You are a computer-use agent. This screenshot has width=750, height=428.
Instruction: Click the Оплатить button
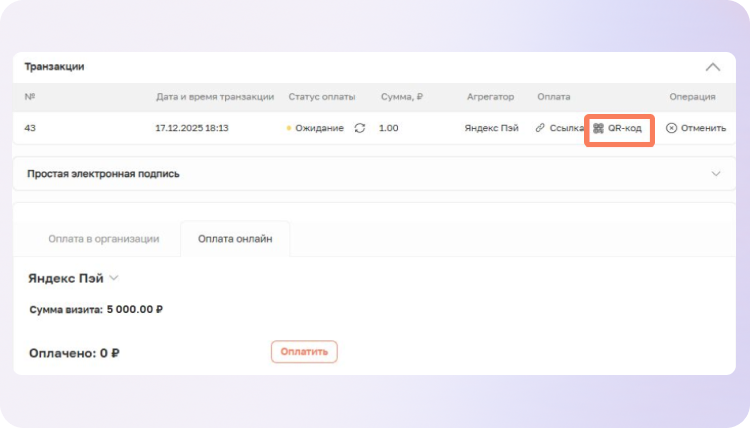click(x=304, y=351)
